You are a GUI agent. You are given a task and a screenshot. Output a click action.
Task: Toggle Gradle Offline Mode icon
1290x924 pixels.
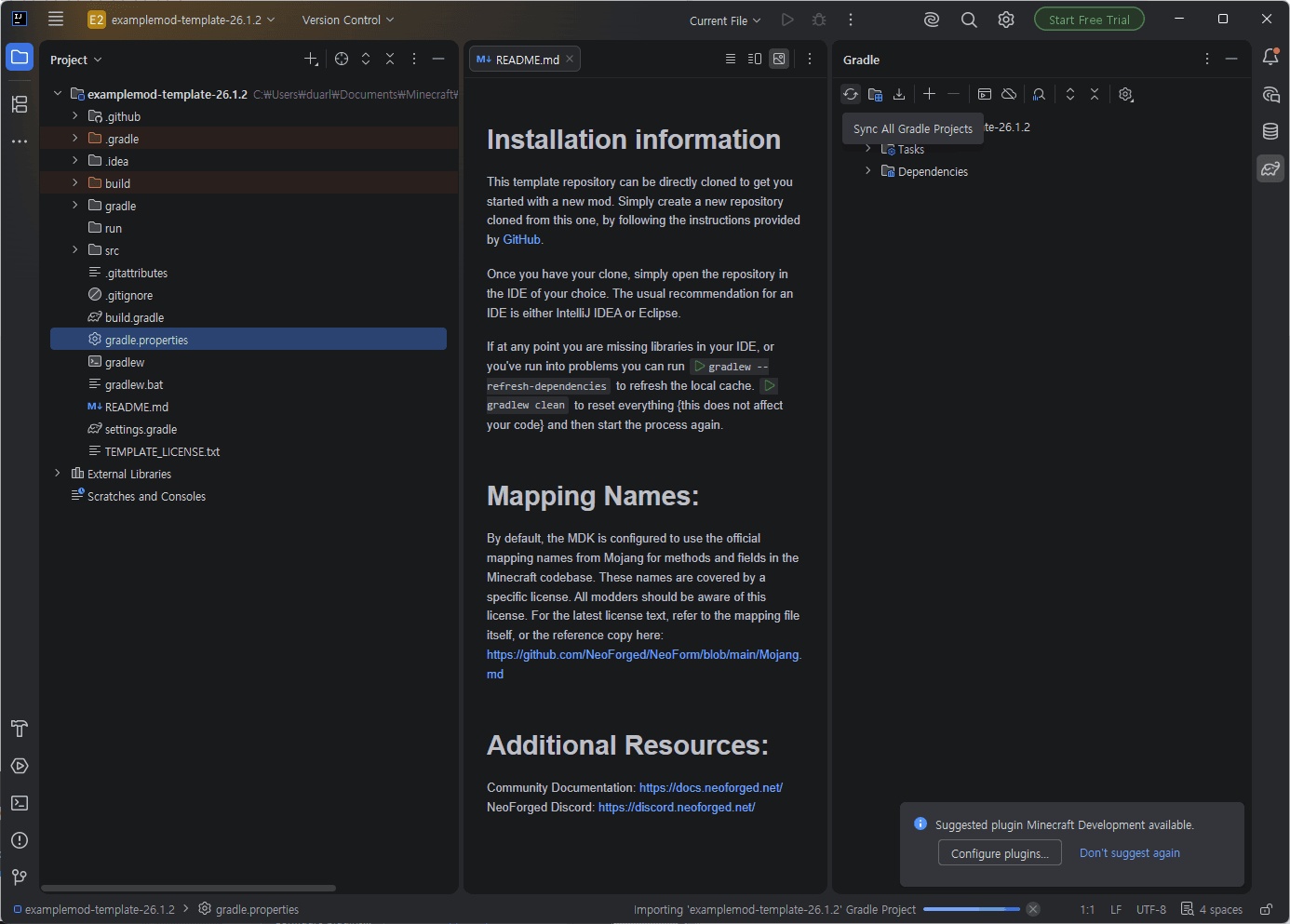click(x=1009, y=94)
